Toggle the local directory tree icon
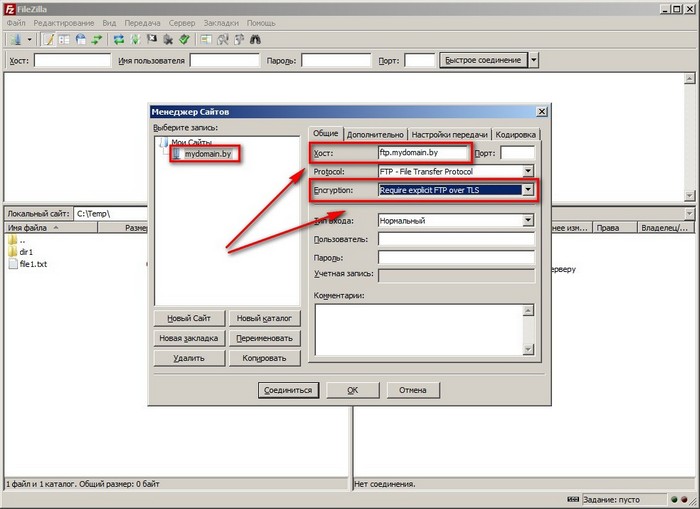 (x=64, y=40)
